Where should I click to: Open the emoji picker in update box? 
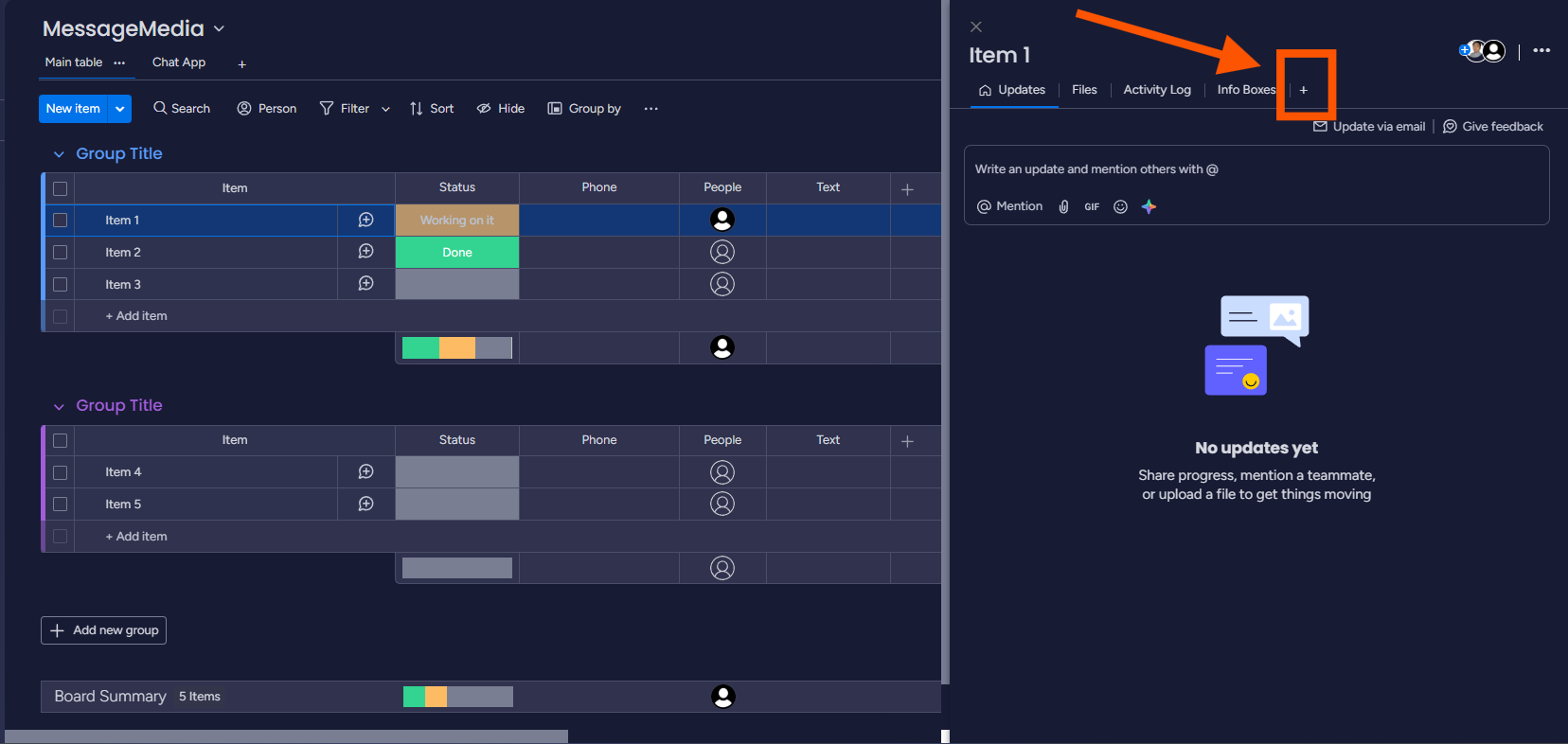[1120, 206]
